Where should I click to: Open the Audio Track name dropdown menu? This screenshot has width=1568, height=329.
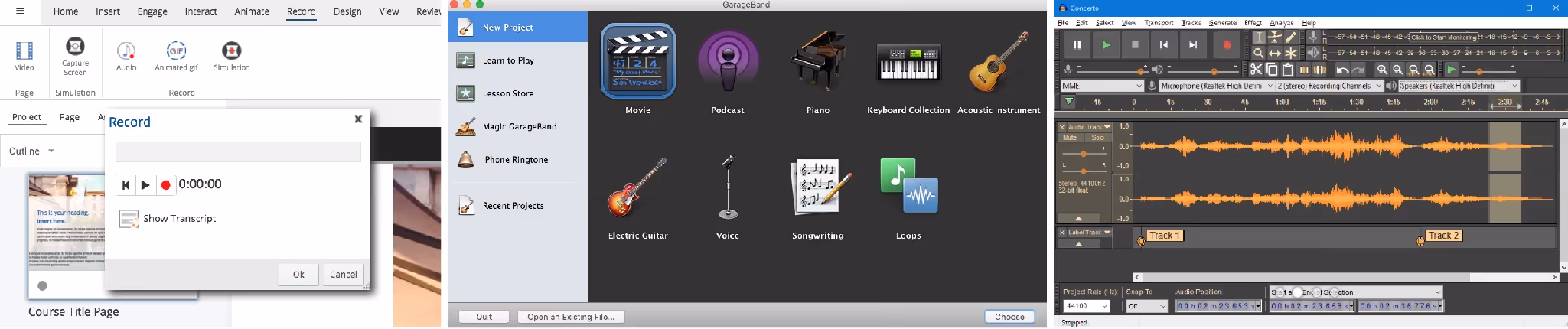point(1090,127)
